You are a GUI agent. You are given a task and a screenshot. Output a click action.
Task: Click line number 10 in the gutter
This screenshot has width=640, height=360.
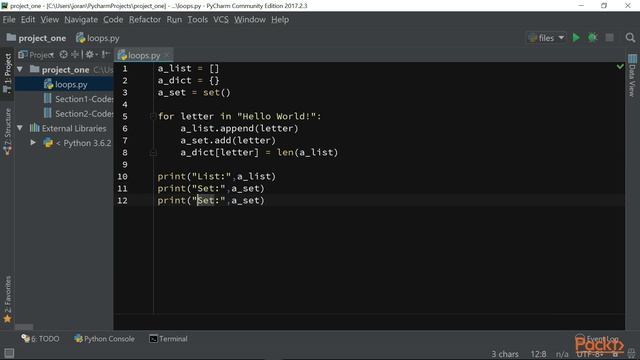pos(122,176)
